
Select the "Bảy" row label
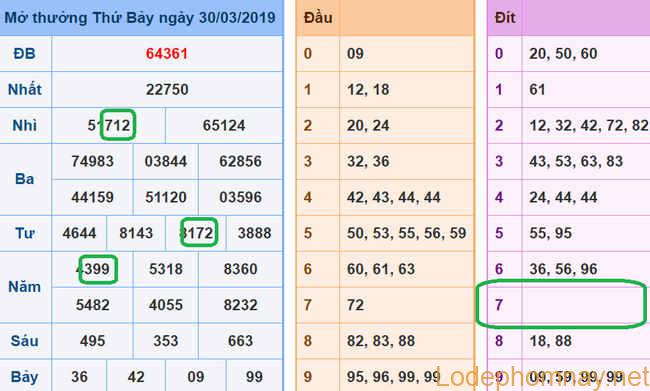click(x=24, y=377)
